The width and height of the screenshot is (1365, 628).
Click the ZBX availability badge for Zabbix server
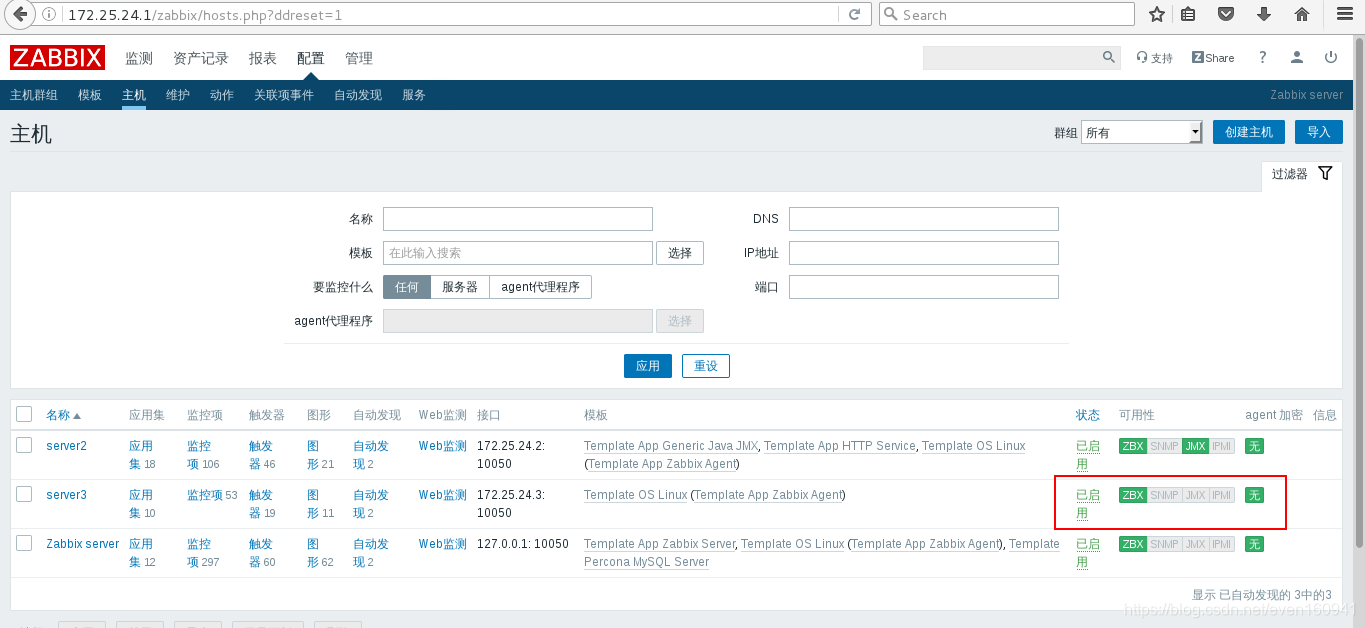pyautogui.click(x=1133, y=544)
